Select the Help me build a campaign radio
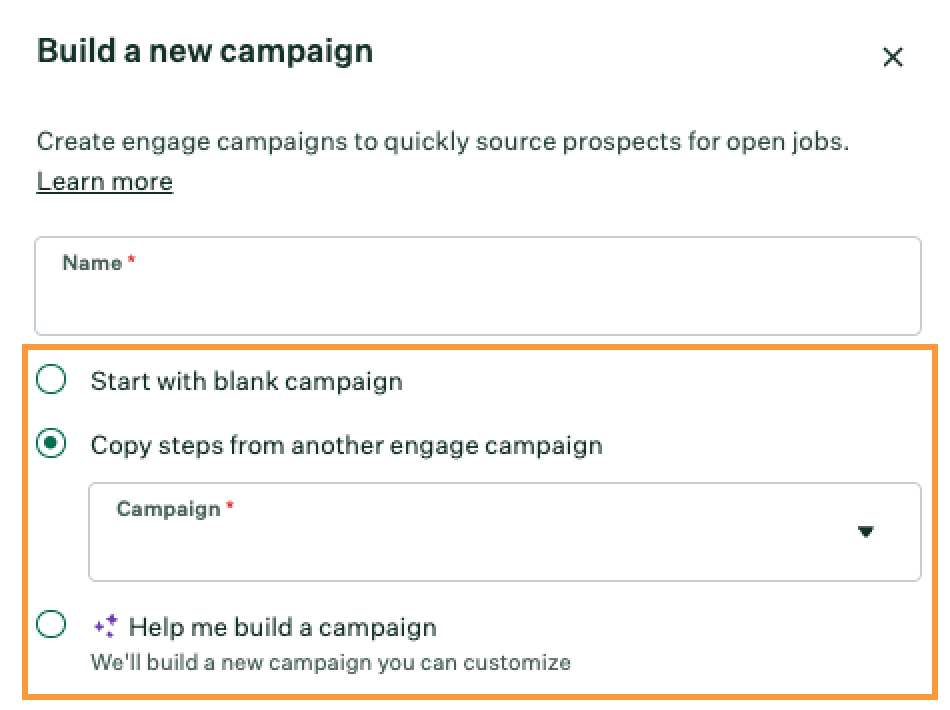 click(x=51, y=625)
